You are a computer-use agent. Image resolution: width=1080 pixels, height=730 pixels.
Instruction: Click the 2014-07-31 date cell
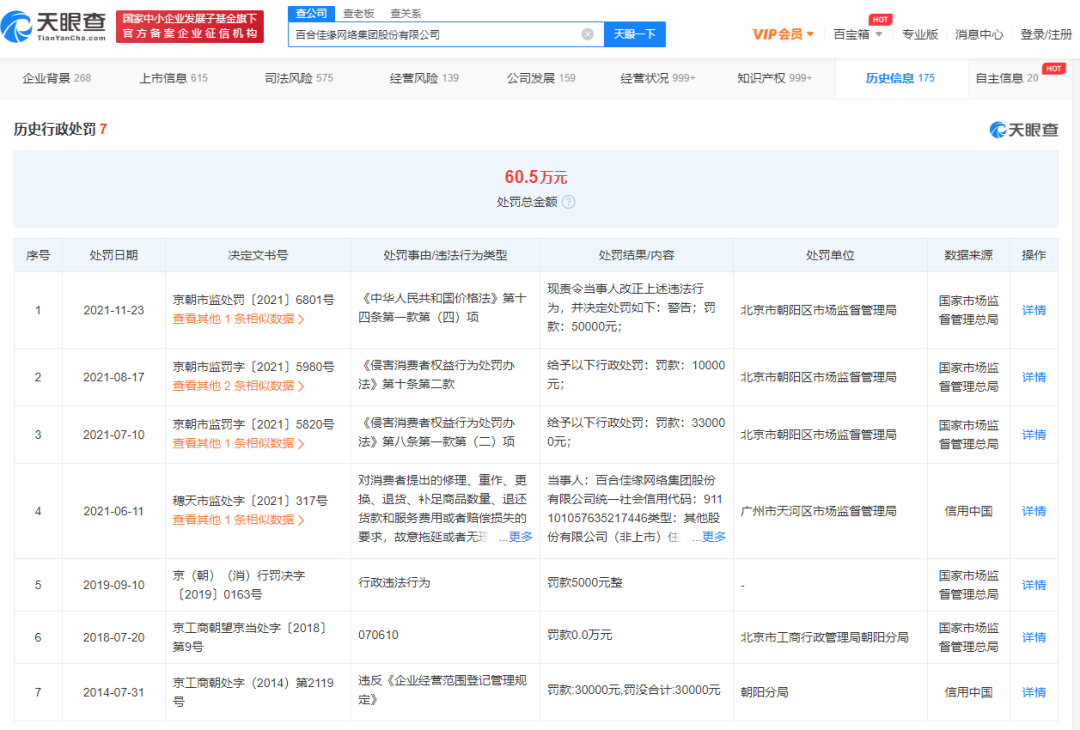click(114, 693)
